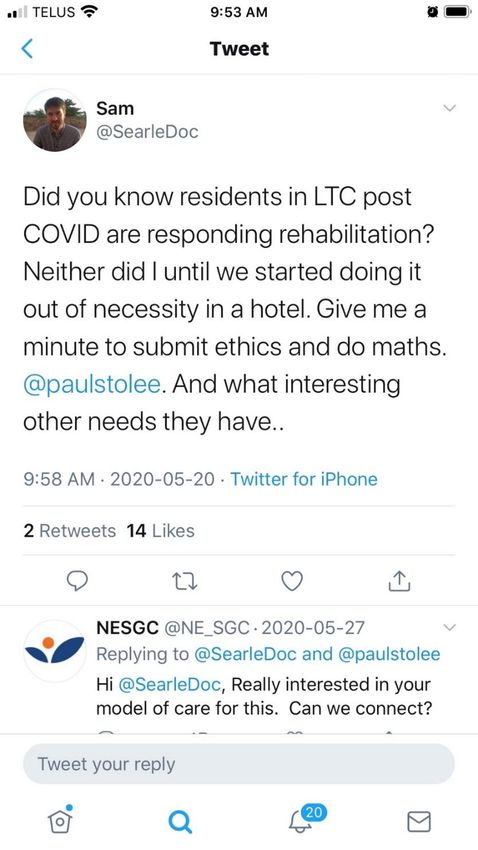The width and height of the screenshot is (478, 850).
Task: Expand options chevron on Sam's tweet
Action: tap(449, 108)
